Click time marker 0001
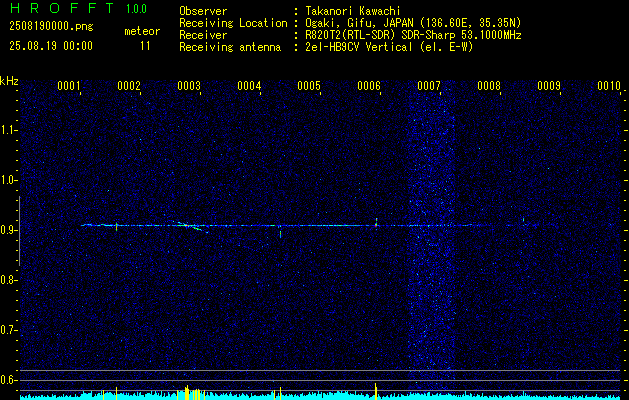This screenshot has width=629, height=400. point(69,86)
